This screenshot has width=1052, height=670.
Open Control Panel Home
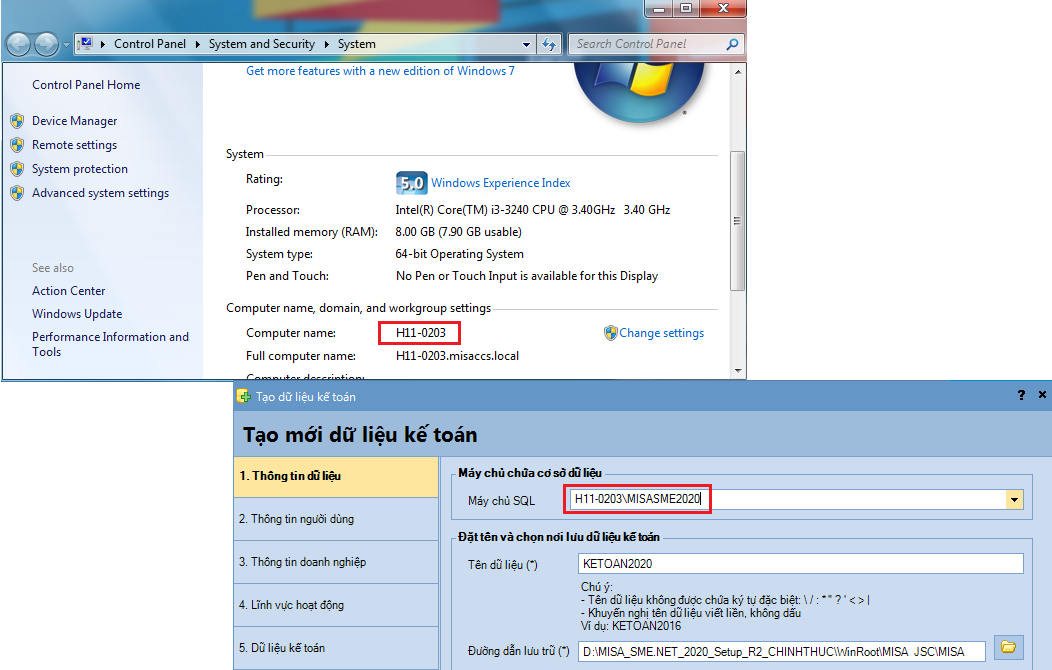click(86, 85)
